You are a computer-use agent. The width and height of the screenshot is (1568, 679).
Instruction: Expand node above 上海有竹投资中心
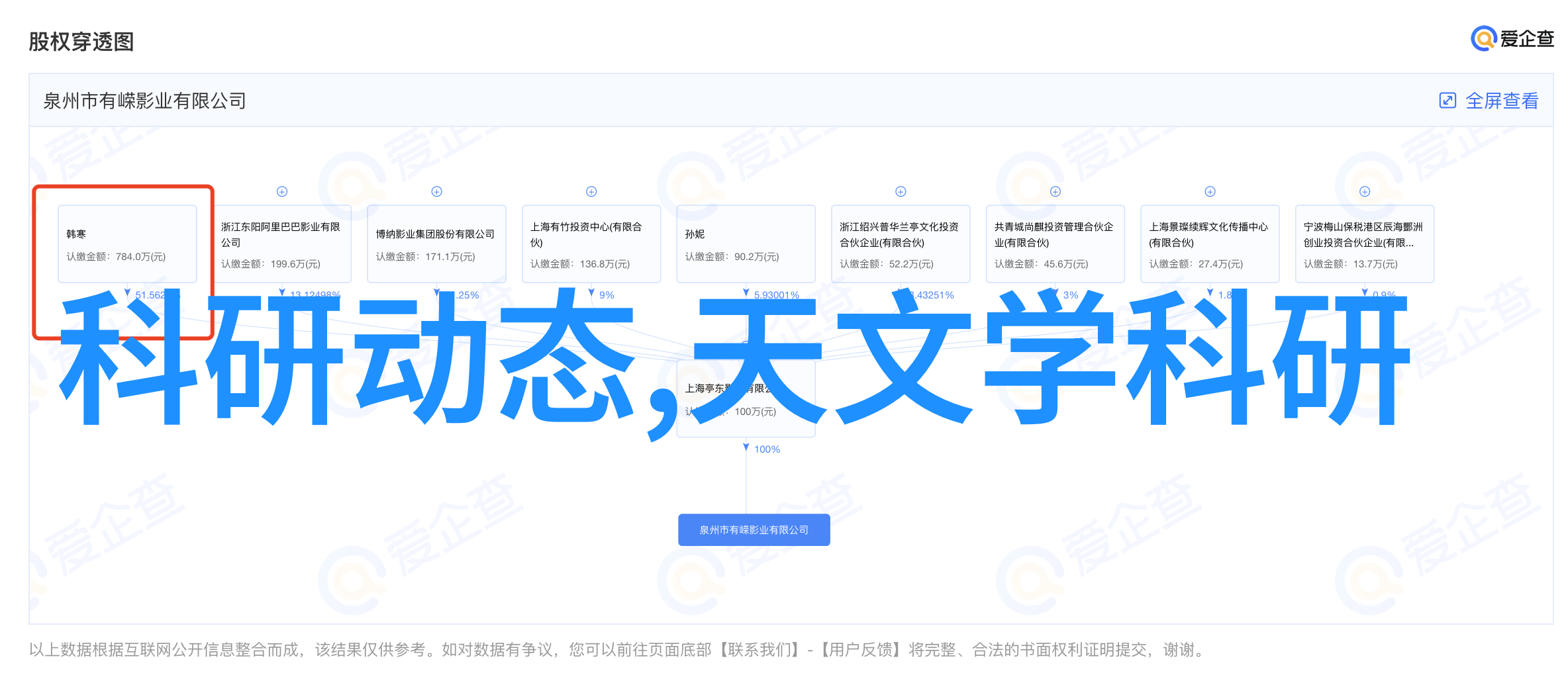[x=592, y=192]
